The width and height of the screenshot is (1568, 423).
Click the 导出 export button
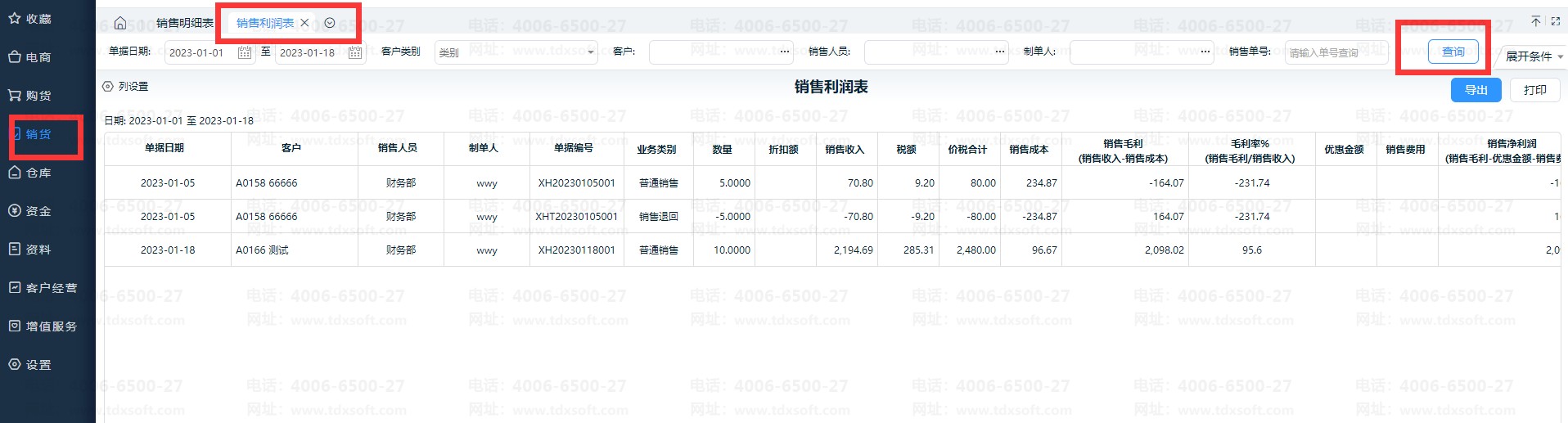point(1476,90)
